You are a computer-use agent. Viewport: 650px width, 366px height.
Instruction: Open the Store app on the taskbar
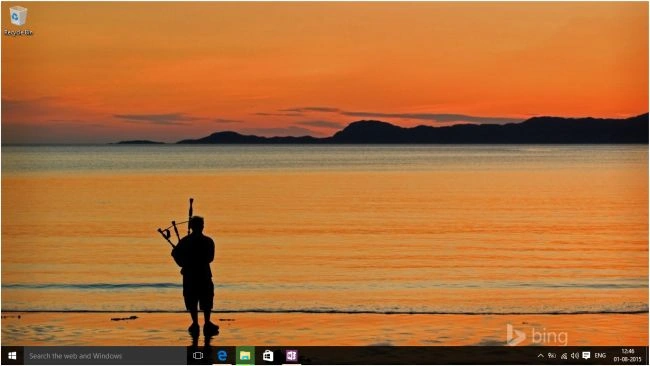(x=268, y=356)
